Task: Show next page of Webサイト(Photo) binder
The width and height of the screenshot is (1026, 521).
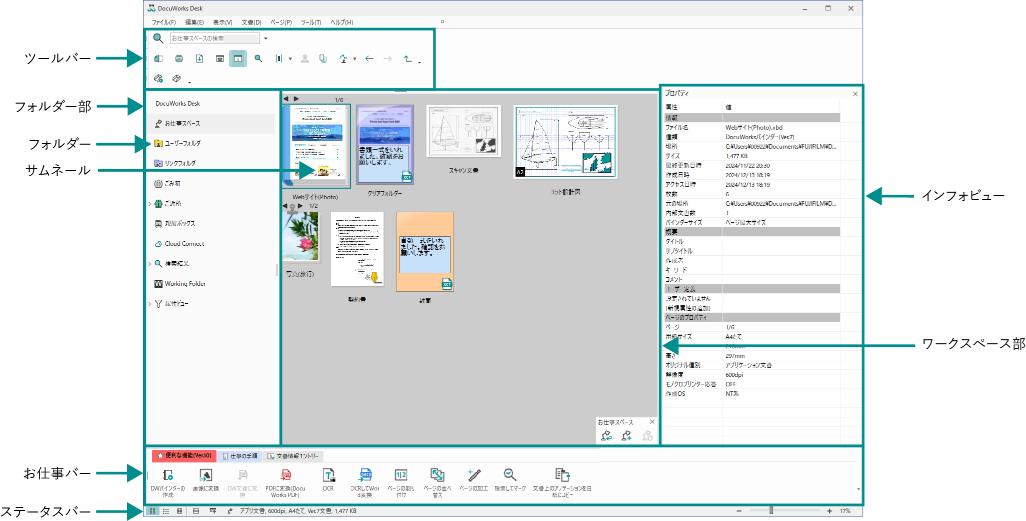Action: [296, 99]
